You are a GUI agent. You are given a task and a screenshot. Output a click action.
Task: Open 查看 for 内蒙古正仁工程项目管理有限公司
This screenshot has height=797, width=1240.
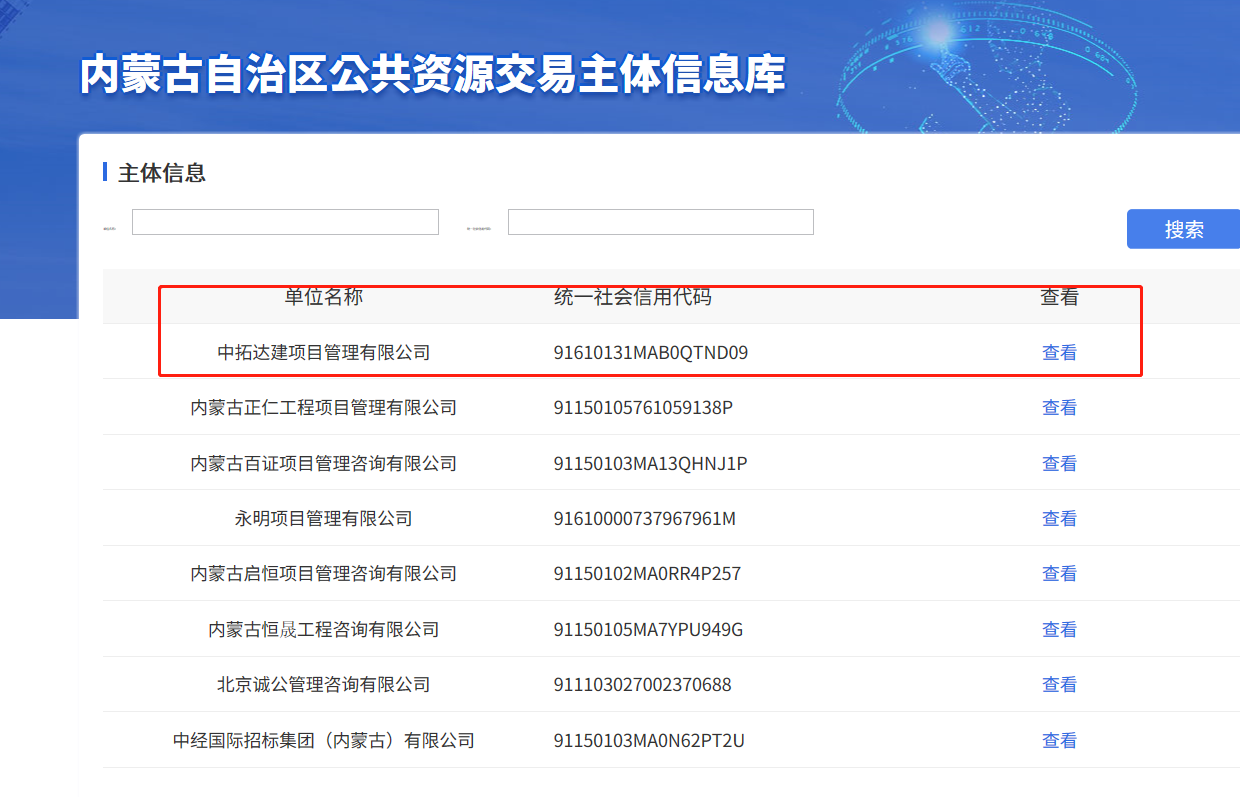pos(1059,407)
